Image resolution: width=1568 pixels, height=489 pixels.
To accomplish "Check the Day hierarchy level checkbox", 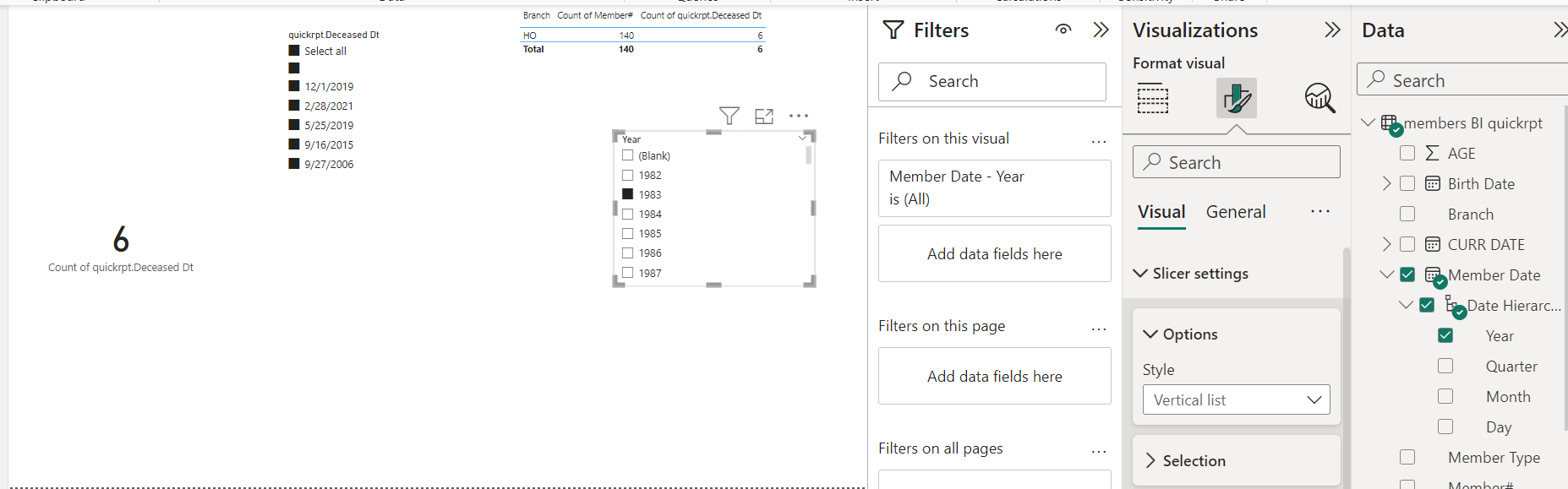I will pos(1445,427).
